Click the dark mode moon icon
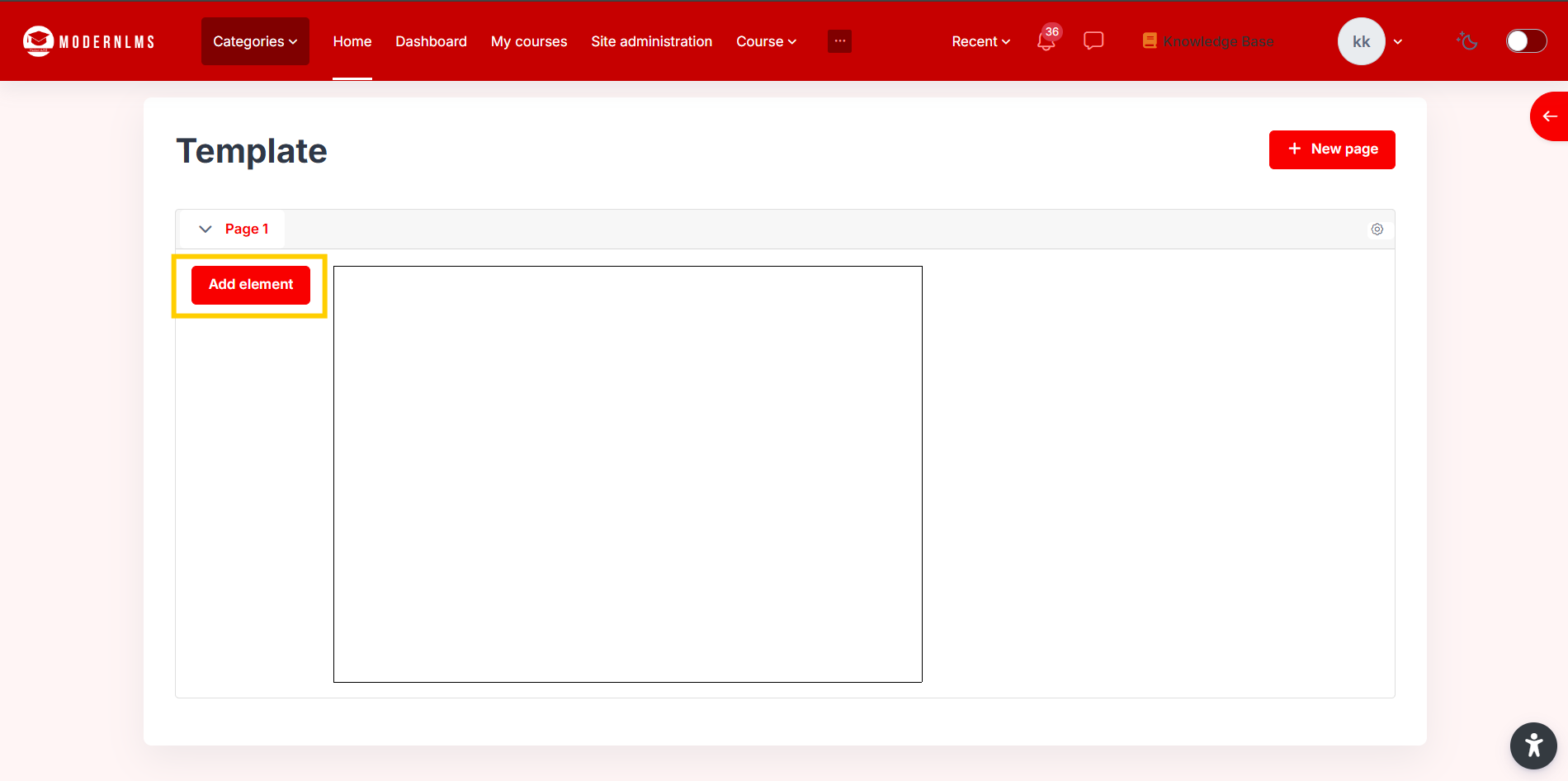Viewport: 1568px width, 781px height. (1466, 40)
